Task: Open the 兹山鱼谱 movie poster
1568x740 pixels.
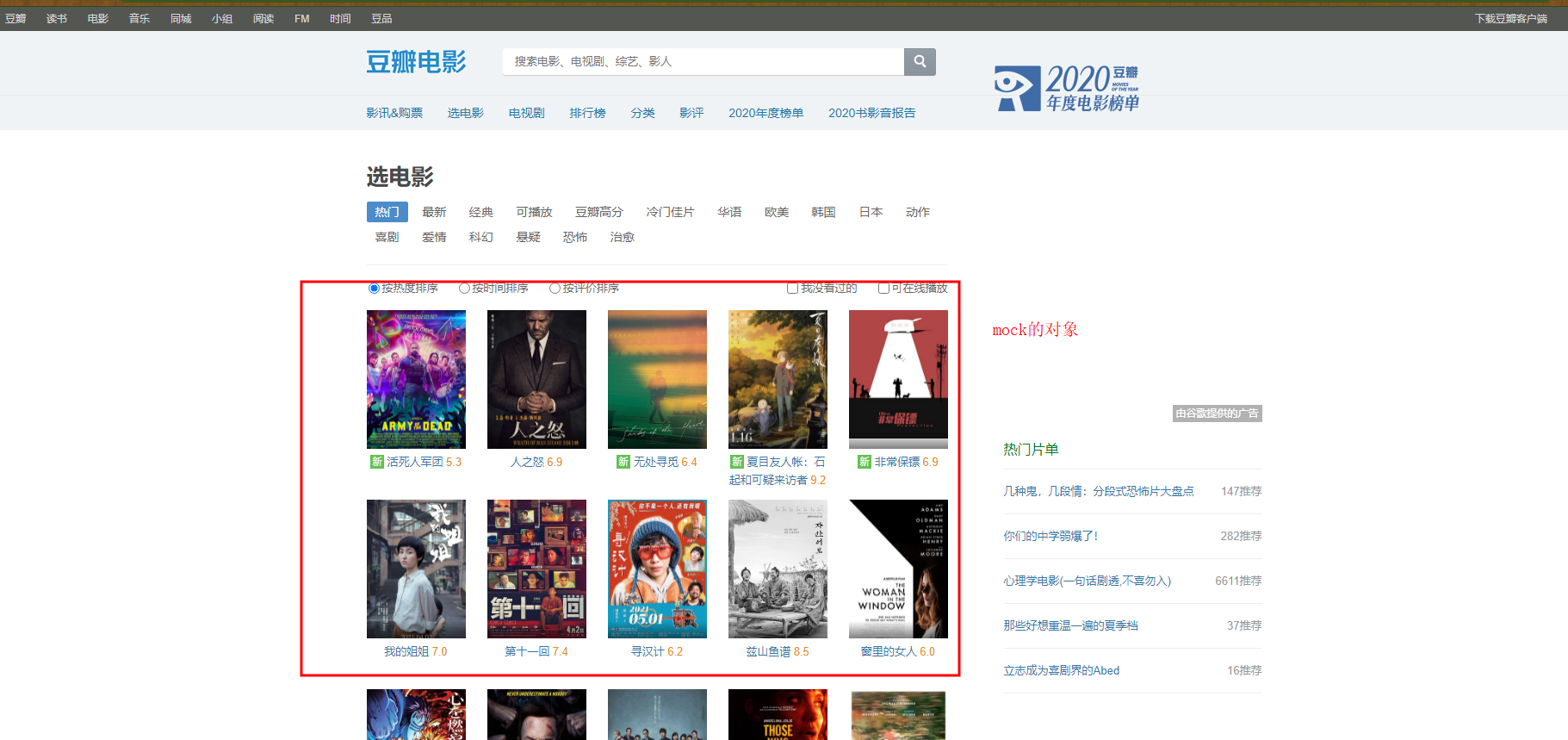Action: (778, 569)
